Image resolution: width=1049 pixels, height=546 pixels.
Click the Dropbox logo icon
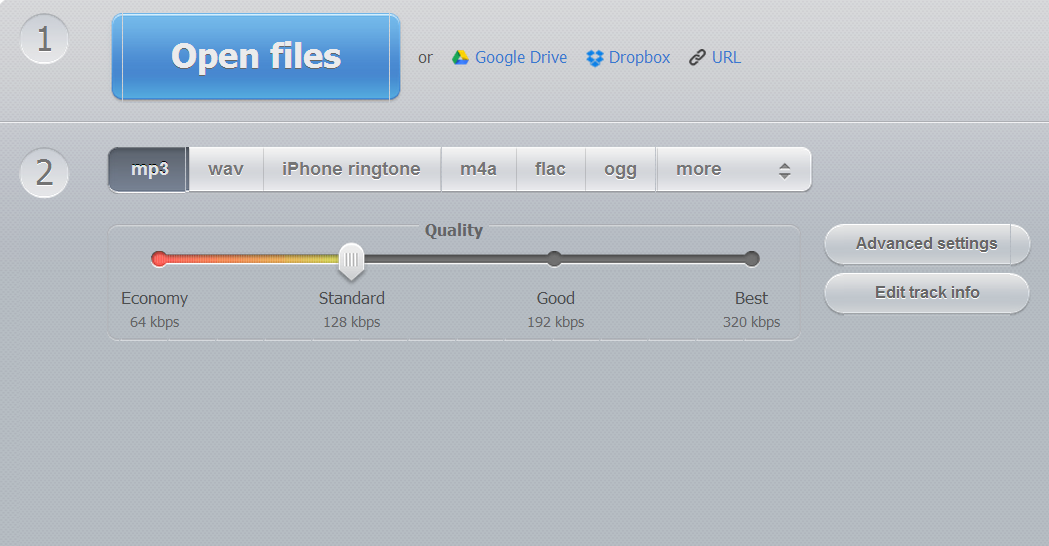(595, 58)
